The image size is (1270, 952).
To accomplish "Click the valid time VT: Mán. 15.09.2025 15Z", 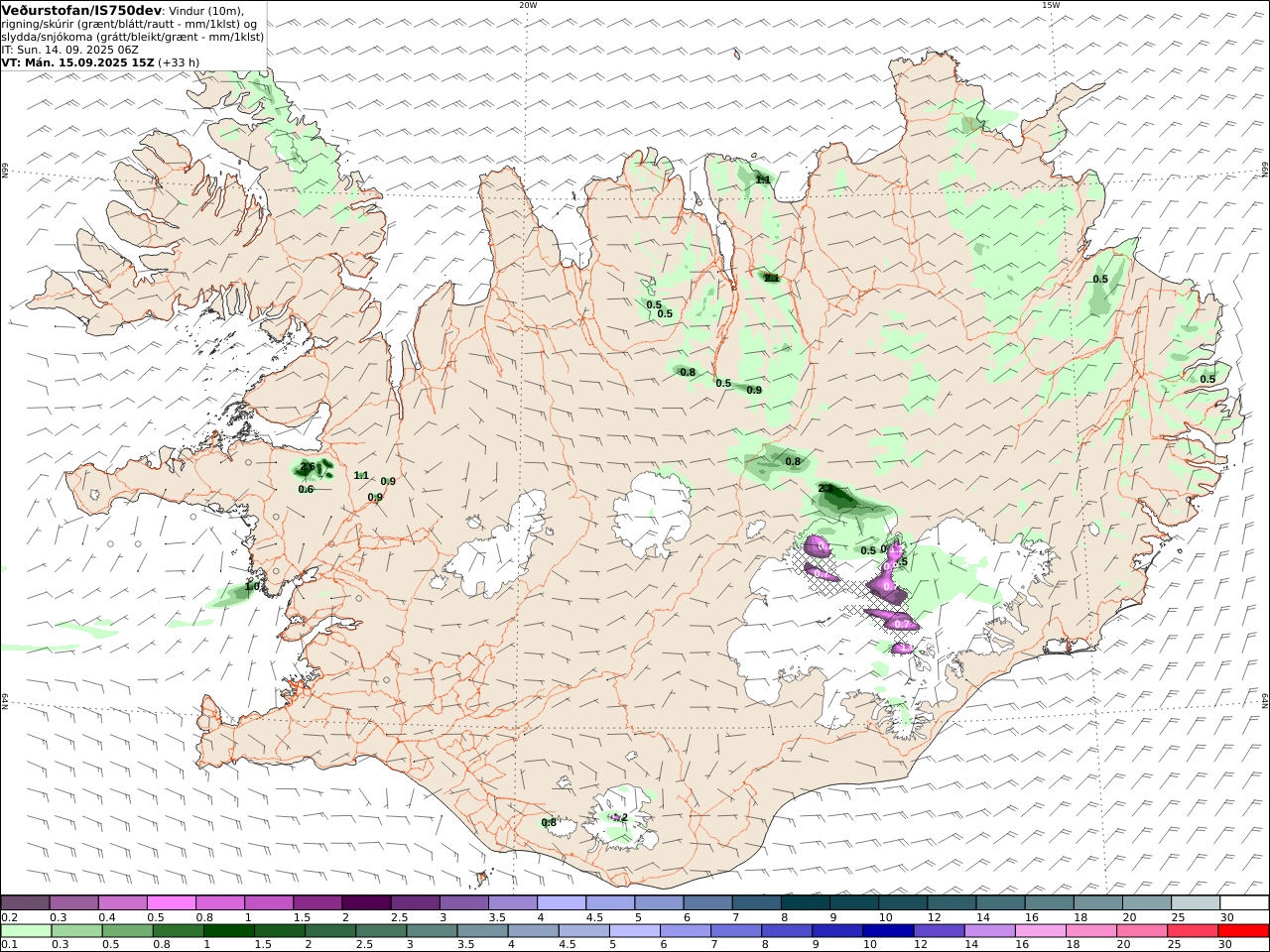I will [x=78, y=61].
